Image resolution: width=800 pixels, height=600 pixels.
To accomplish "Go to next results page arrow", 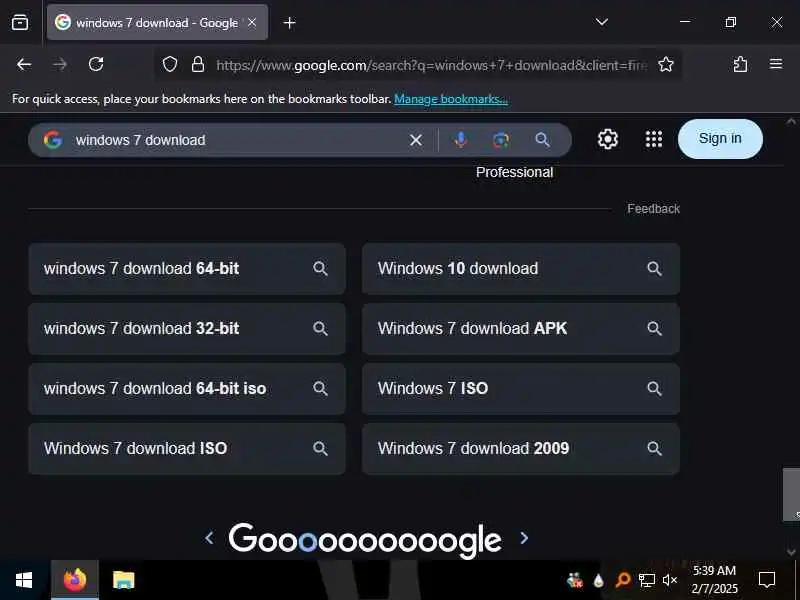I will click(x=524, y=538).
